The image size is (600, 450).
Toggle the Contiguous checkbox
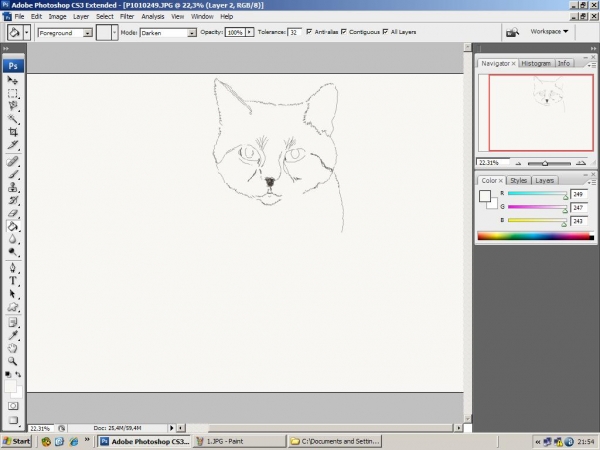[x=344, y=32]
